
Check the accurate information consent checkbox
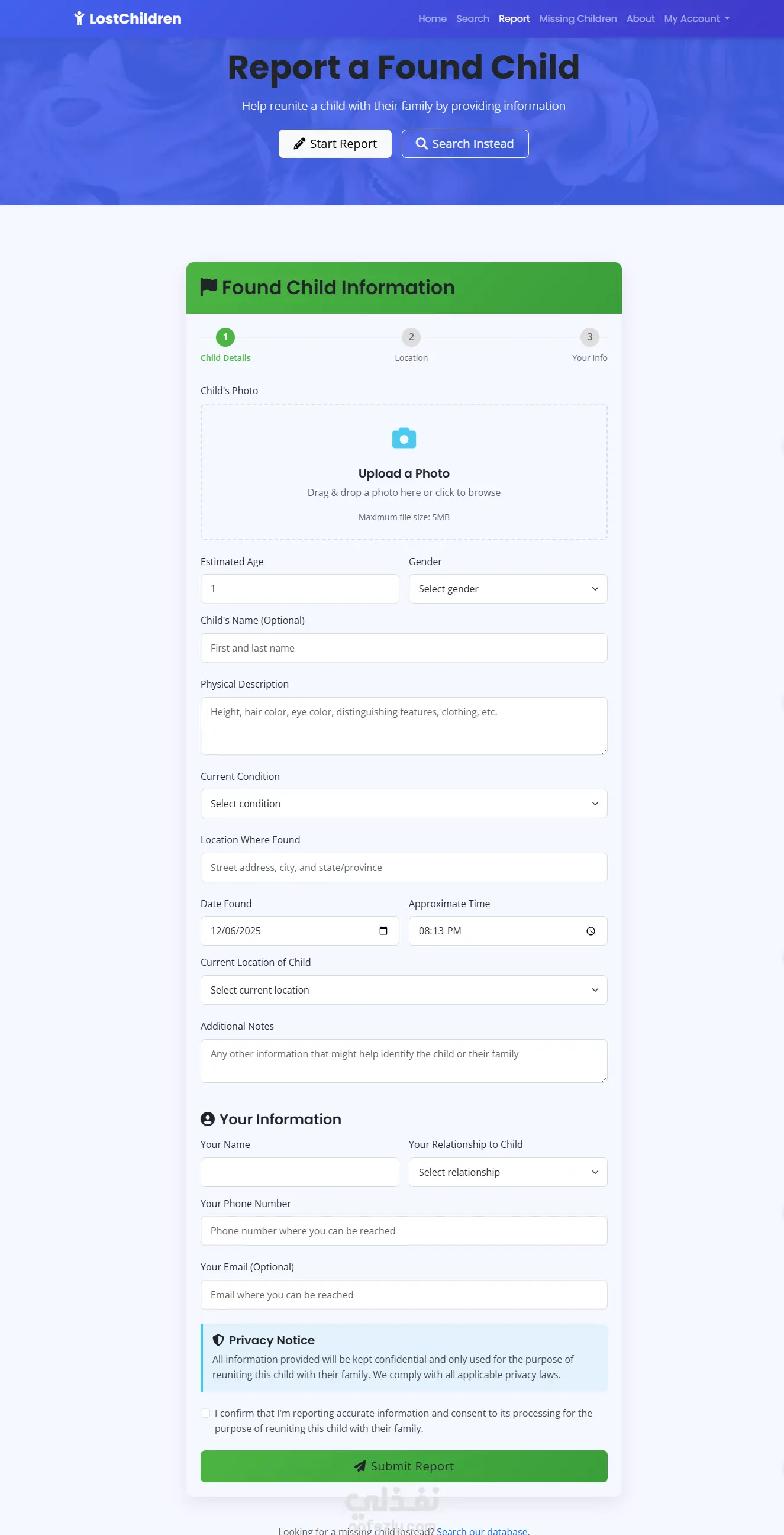point(205,1413)
